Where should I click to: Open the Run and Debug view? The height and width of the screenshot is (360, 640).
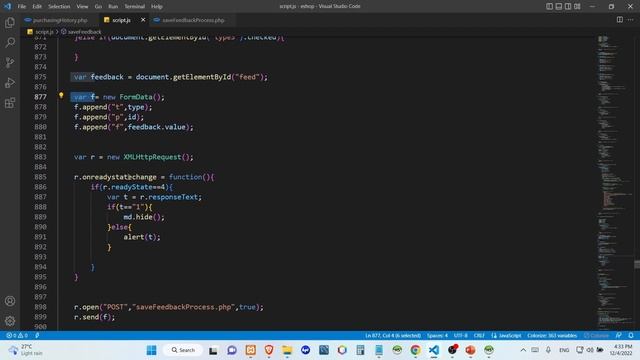[x=10, y=82]
